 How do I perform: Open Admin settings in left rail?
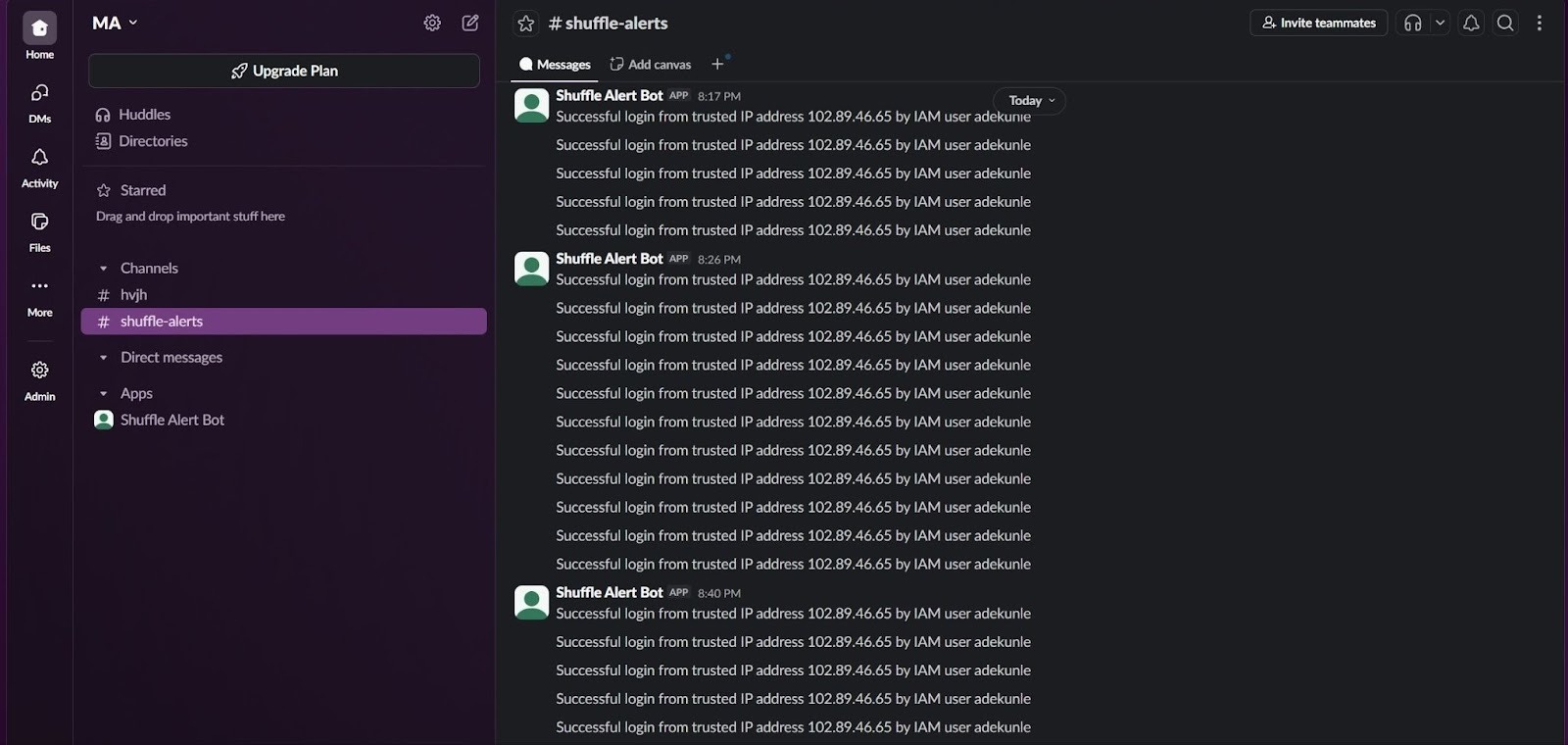click(39, 380)
